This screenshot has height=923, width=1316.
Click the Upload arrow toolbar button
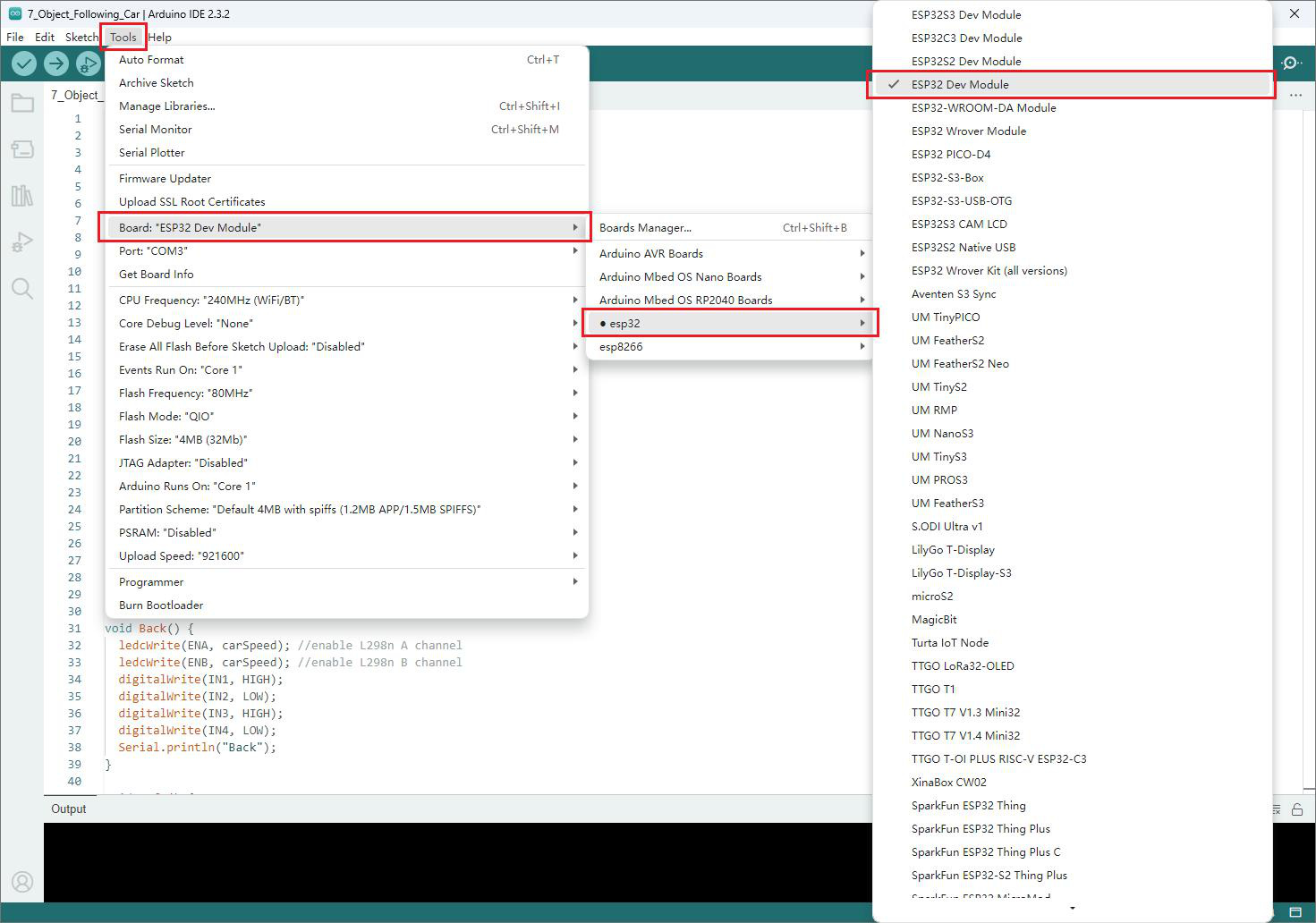point(56,64)
